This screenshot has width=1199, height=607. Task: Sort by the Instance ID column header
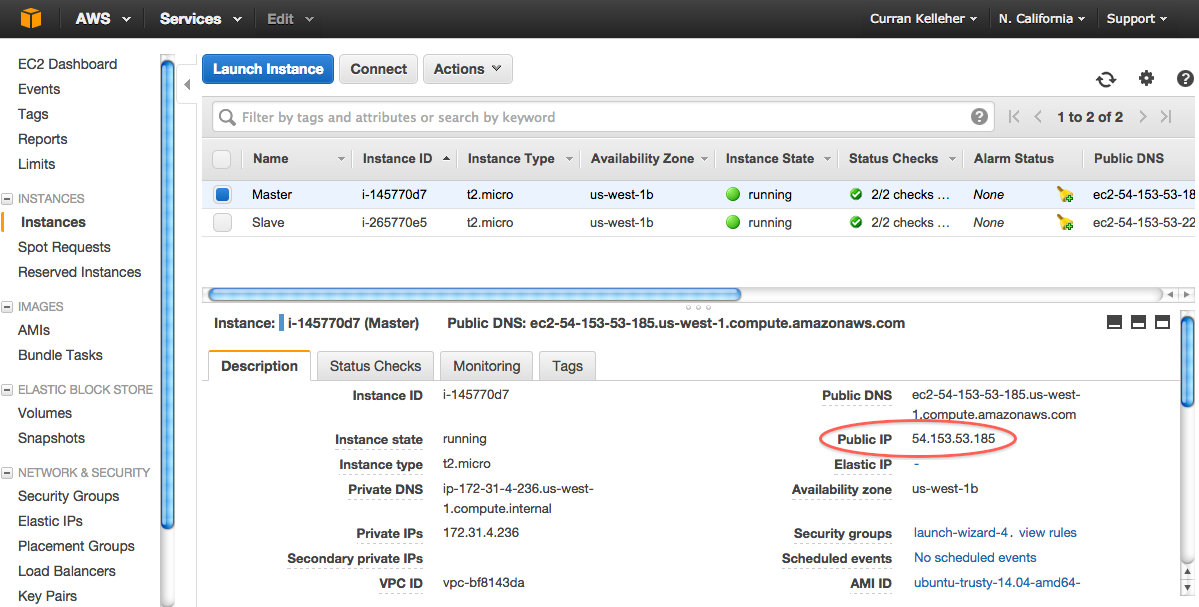(x=405, y=159)
